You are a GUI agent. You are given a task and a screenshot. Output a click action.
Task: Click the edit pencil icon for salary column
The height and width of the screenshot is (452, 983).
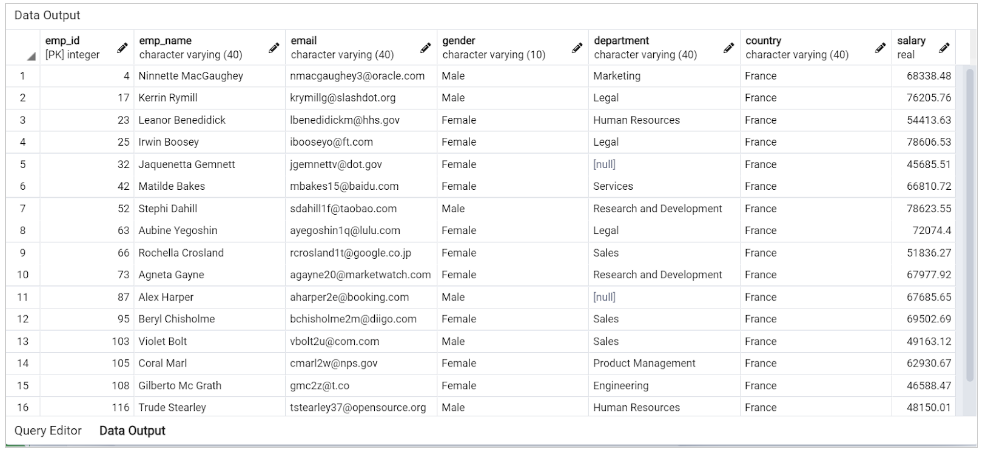tap(944, 48)
